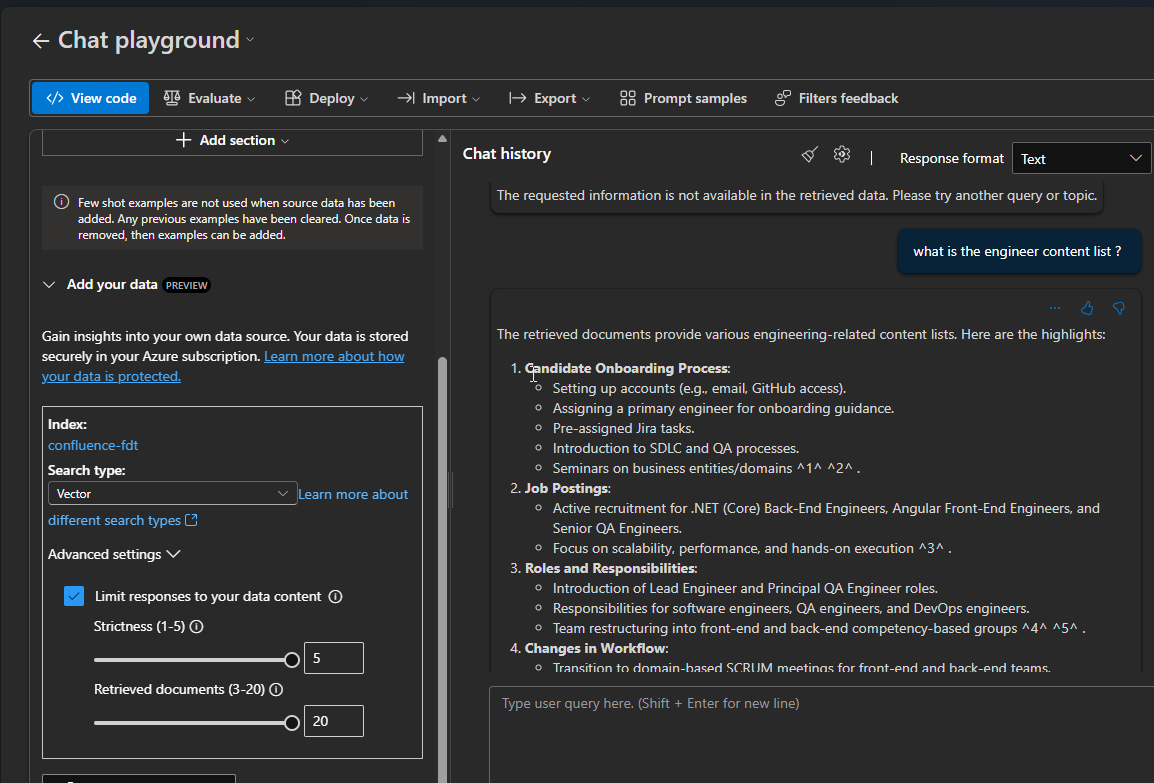Click the 'Job Postings' heading
Viewport: 1154px width, 783px height.
point(567,488)
